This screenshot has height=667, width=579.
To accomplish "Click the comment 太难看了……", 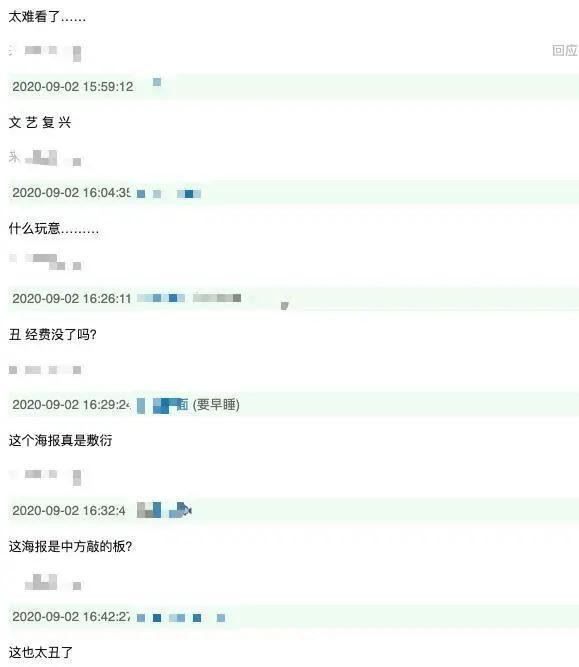I will click(47, 17).
